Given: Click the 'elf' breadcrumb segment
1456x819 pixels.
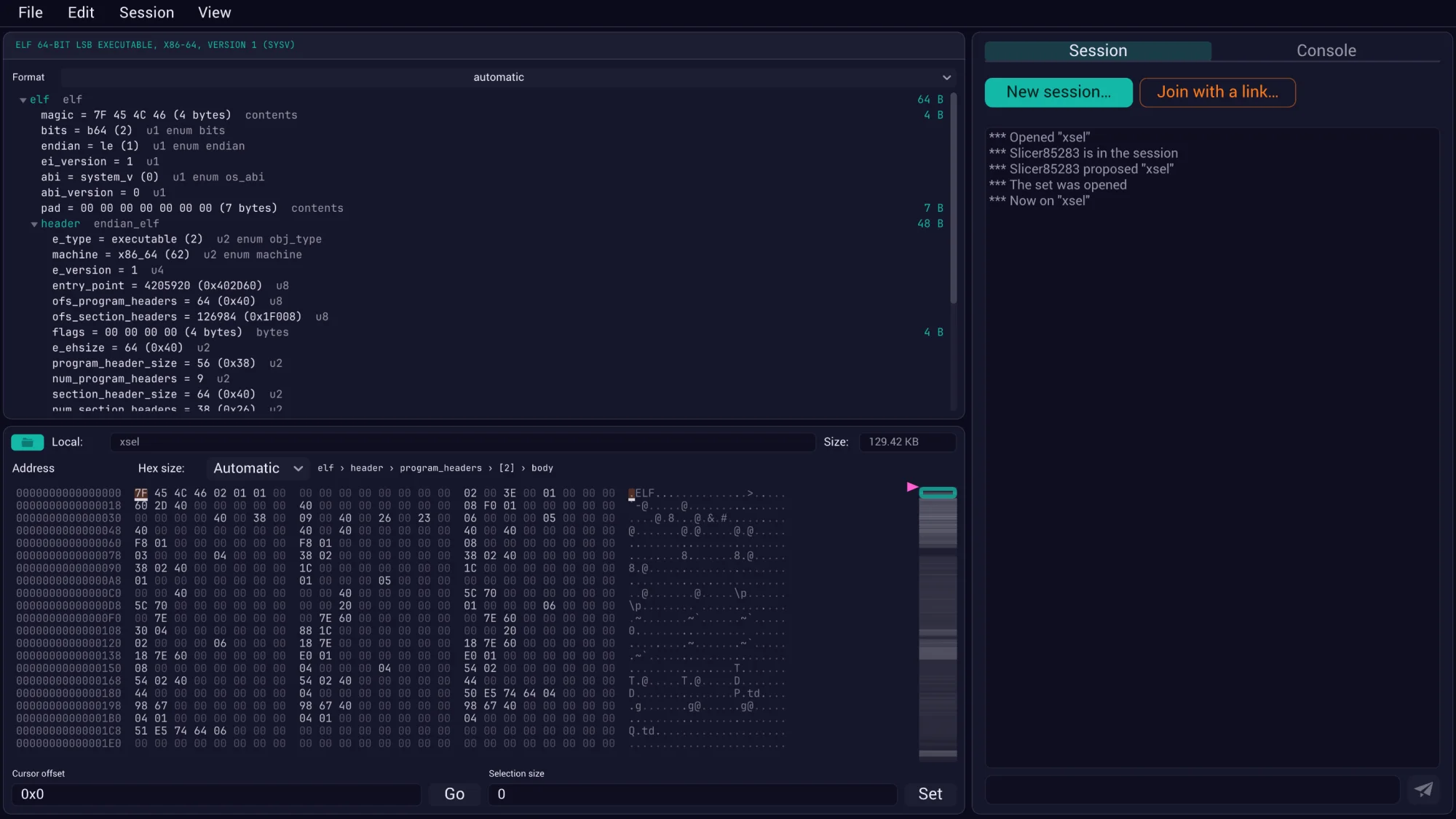Looking at the screenshot, I should [x=325, y=468].
